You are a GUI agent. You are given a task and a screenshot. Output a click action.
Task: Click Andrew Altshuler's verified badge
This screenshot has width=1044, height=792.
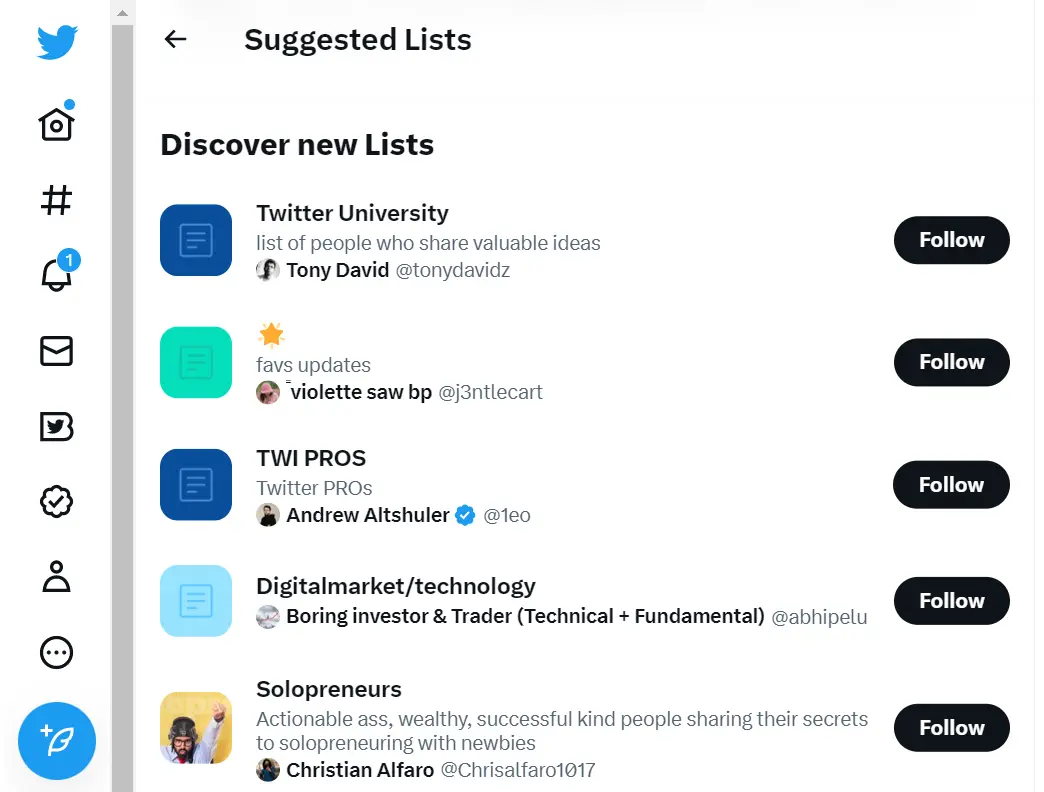(x=465, y=516)
